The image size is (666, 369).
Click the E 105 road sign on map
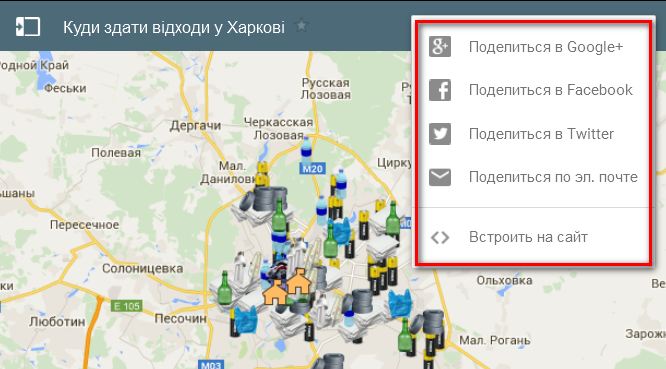[x=127, y=306]
